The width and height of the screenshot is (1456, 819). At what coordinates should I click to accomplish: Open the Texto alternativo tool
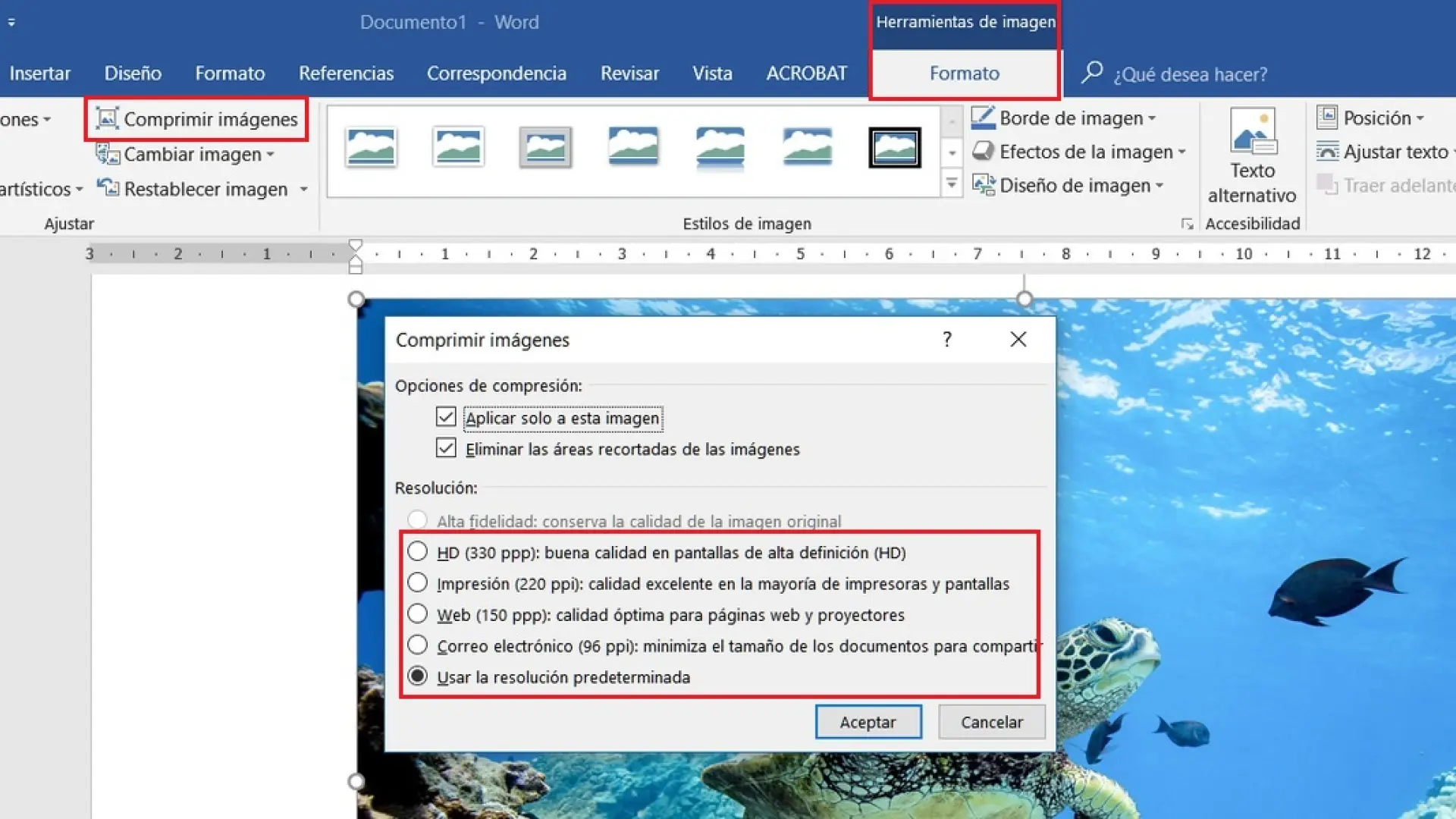(1252, 155)
